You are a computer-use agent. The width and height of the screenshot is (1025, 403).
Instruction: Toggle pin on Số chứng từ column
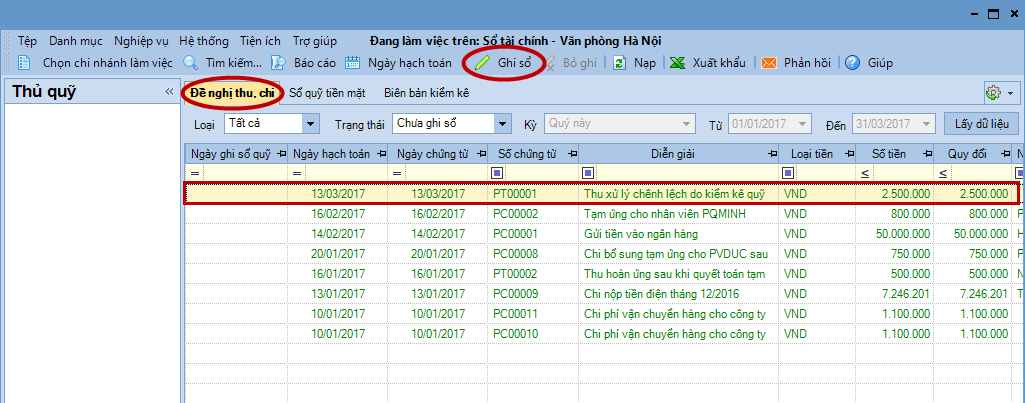pos(569,154)
